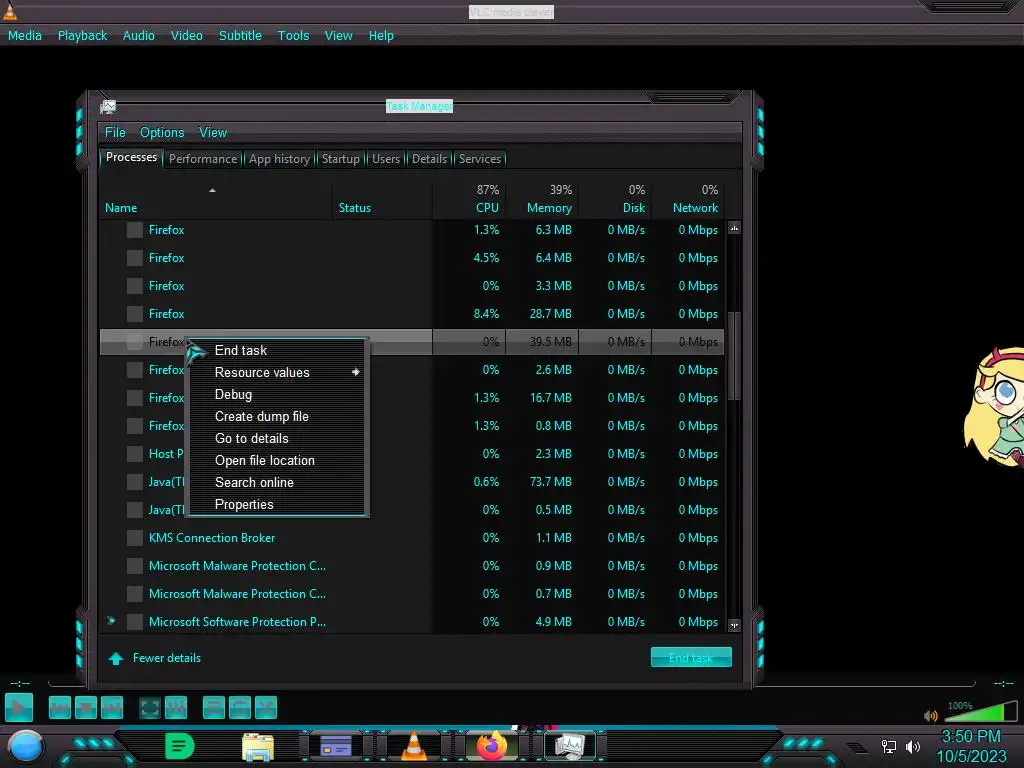Open Task Manager View menu
The image size is (1024, 768).
point(213,133)
